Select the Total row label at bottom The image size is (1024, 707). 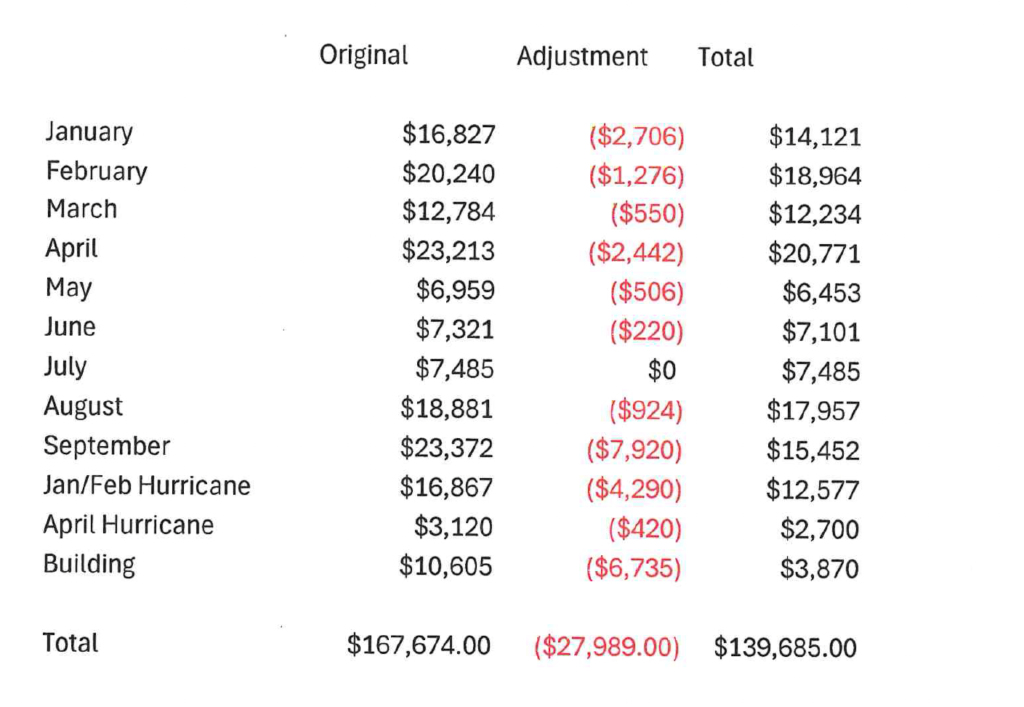click(70, 642)
